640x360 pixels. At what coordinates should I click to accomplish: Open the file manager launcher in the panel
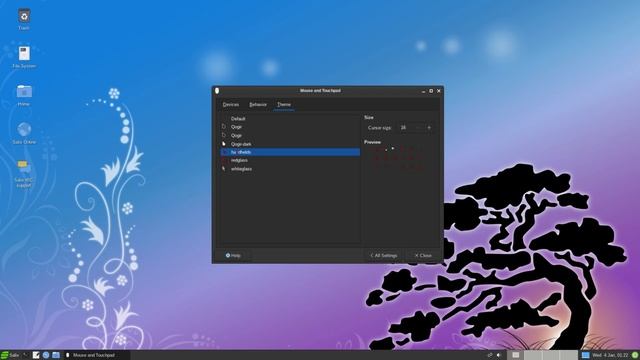[56, 355]
